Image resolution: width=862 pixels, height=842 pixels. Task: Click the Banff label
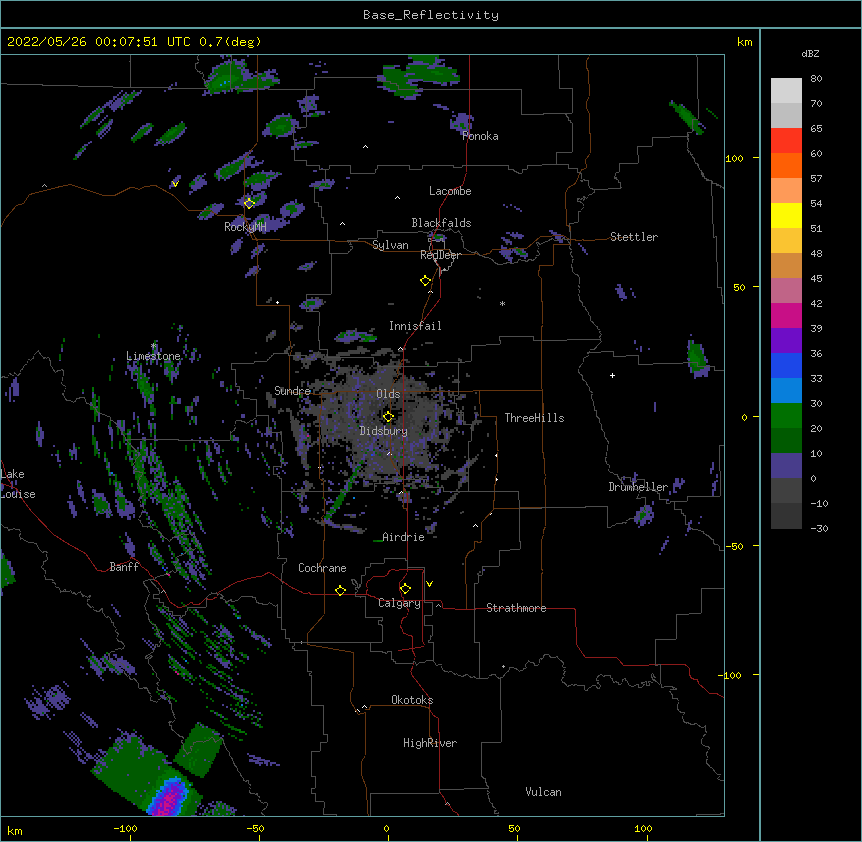coord(124,567)
